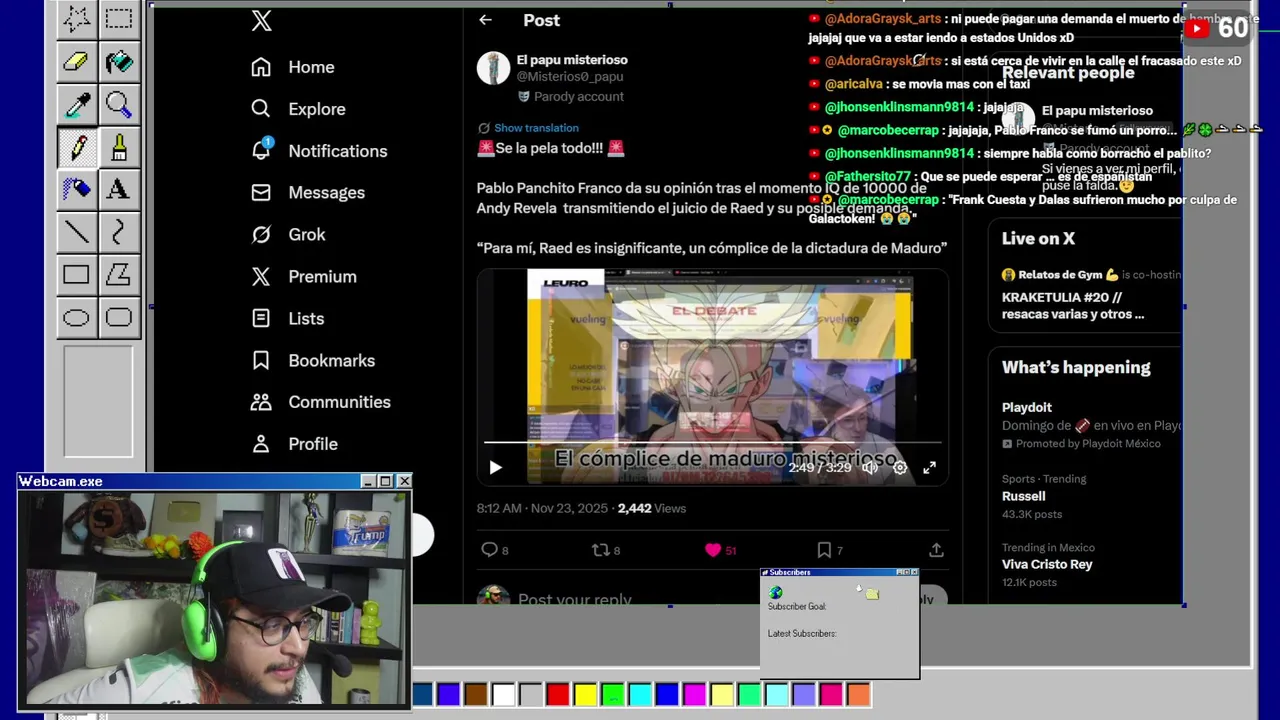Click the Post your reply field

(575, 599)
